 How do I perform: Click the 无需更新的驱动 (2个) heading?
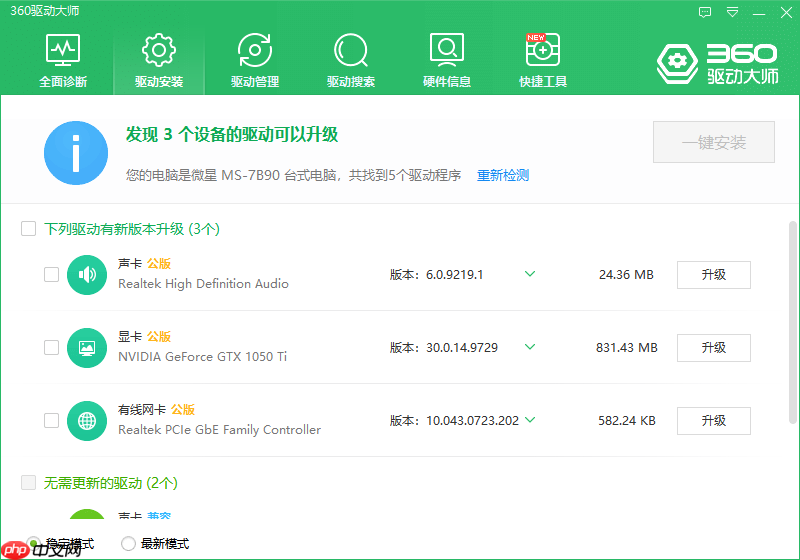click(x=111, y=483)
